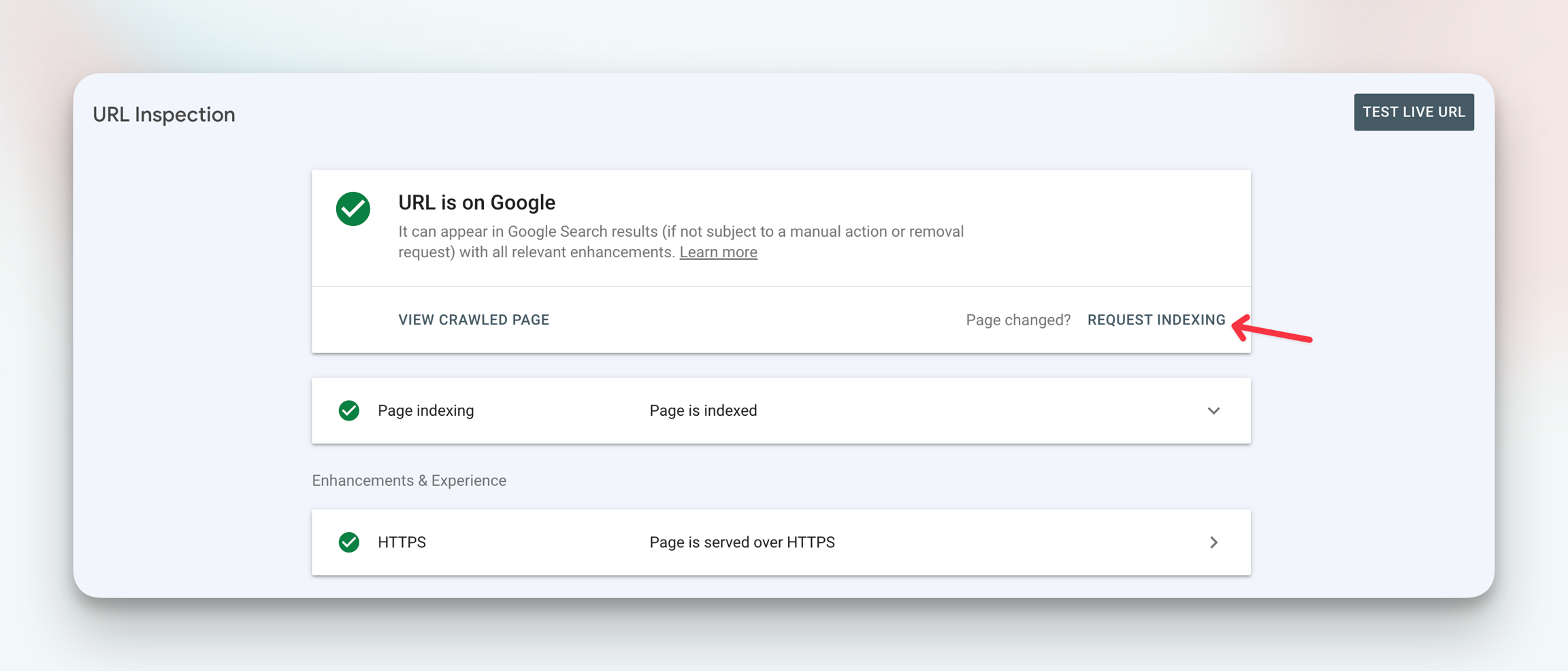Open HTTPS details via right chevron
Screen dimensions: 1568x671
click(1213, 542)
